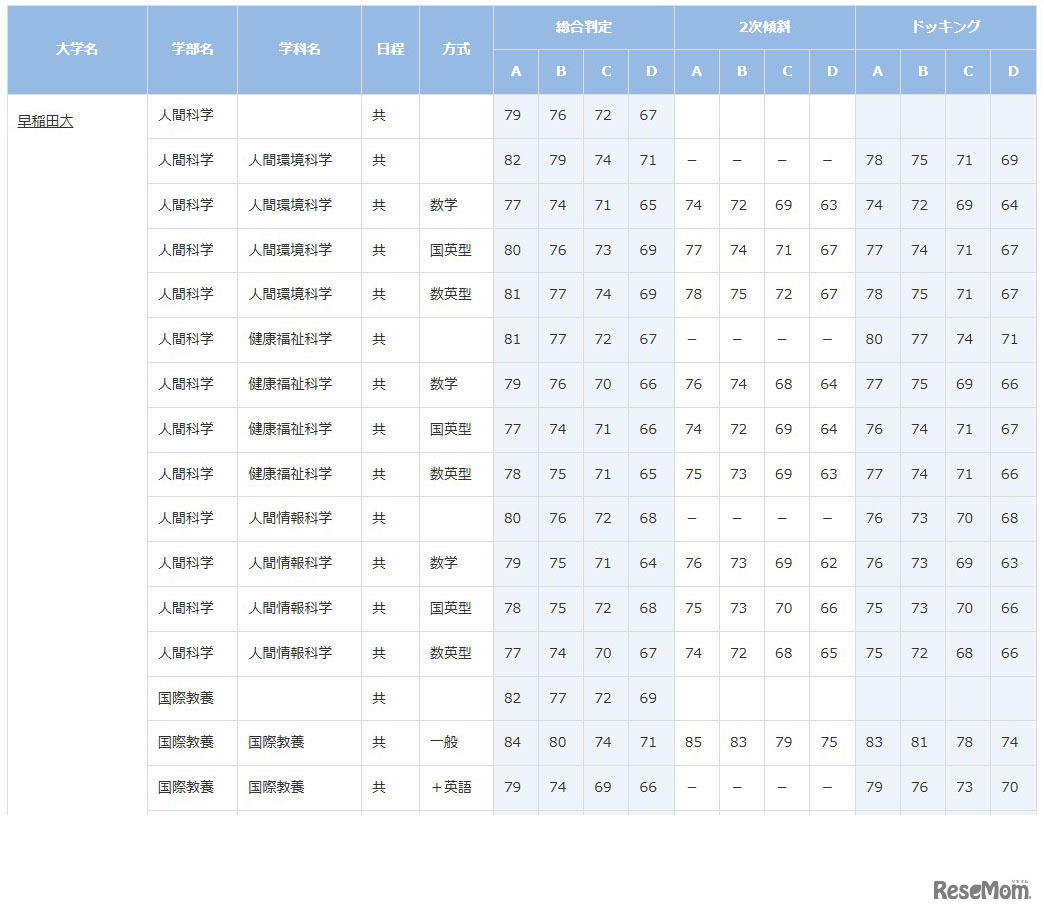
Task: Click the 学部名 column header
Action: [x=192, y=49]
